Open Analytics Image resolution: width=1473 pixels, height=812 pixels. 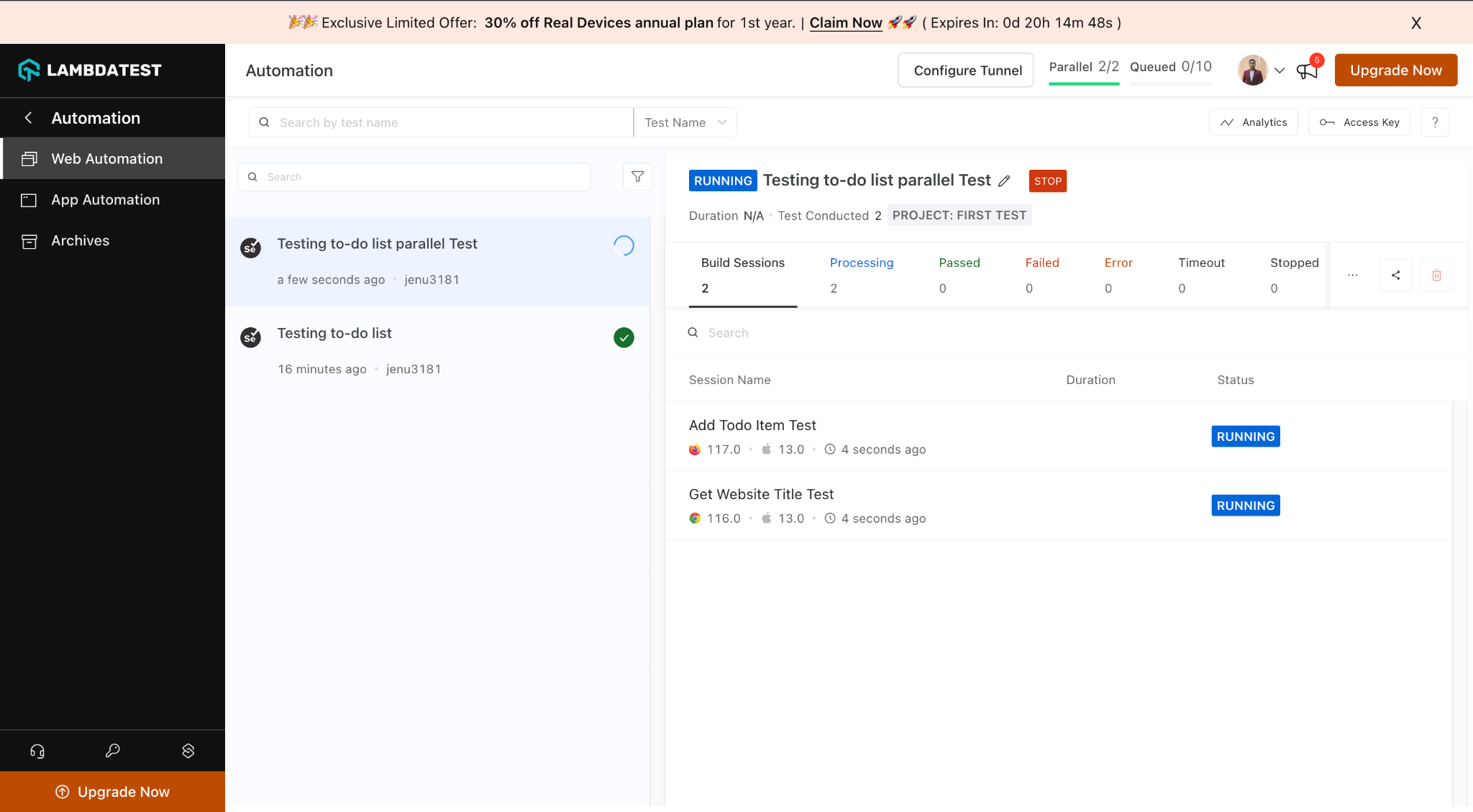point(1253,122)
